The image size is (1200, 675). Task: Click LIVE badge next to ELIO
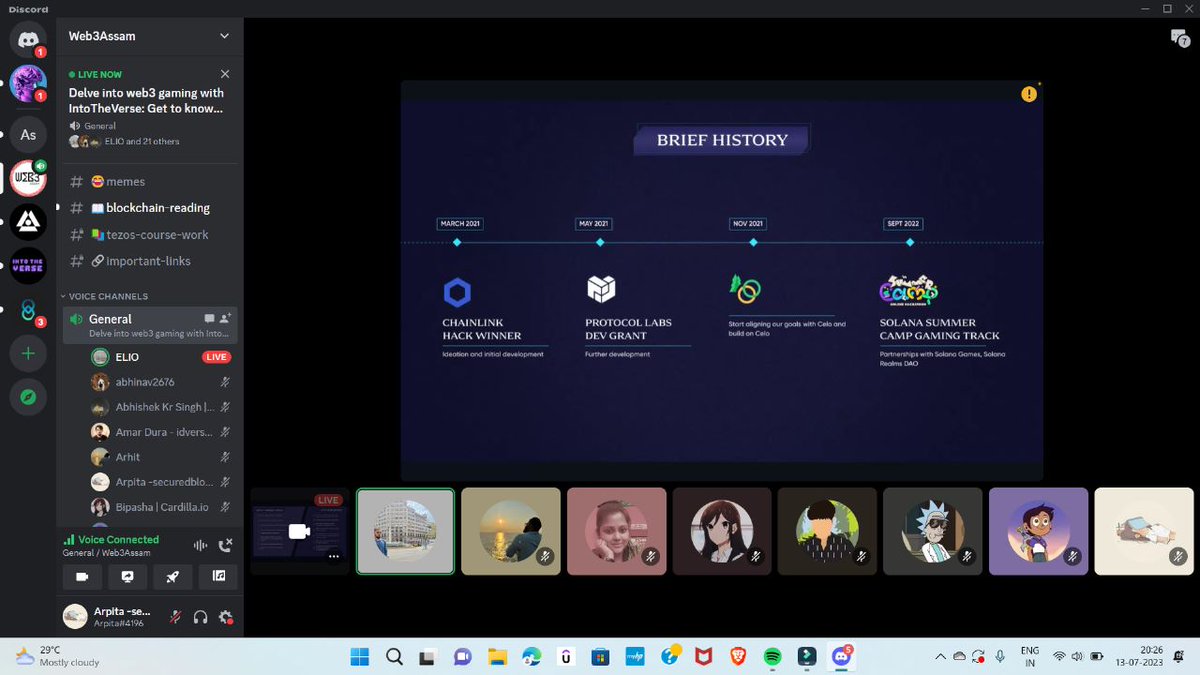(x=216, y=357)
